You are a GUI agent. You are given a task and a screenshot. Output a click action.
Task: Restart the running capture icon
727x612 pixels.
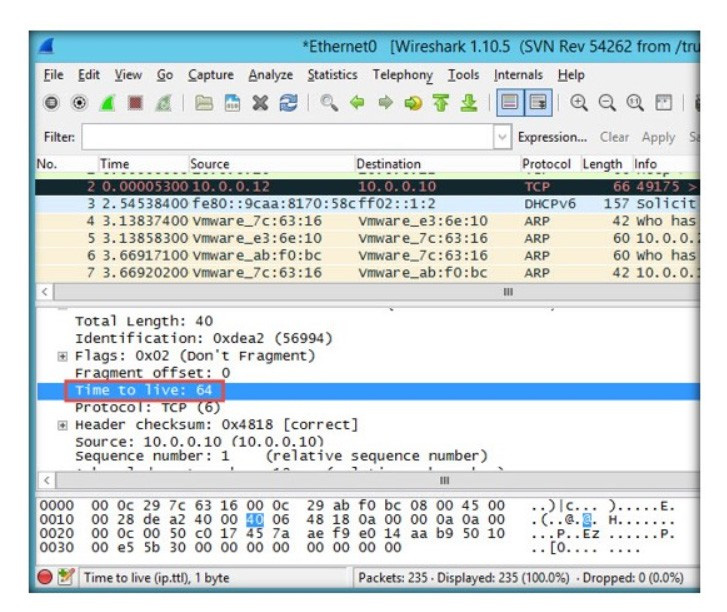coord(163,102)
